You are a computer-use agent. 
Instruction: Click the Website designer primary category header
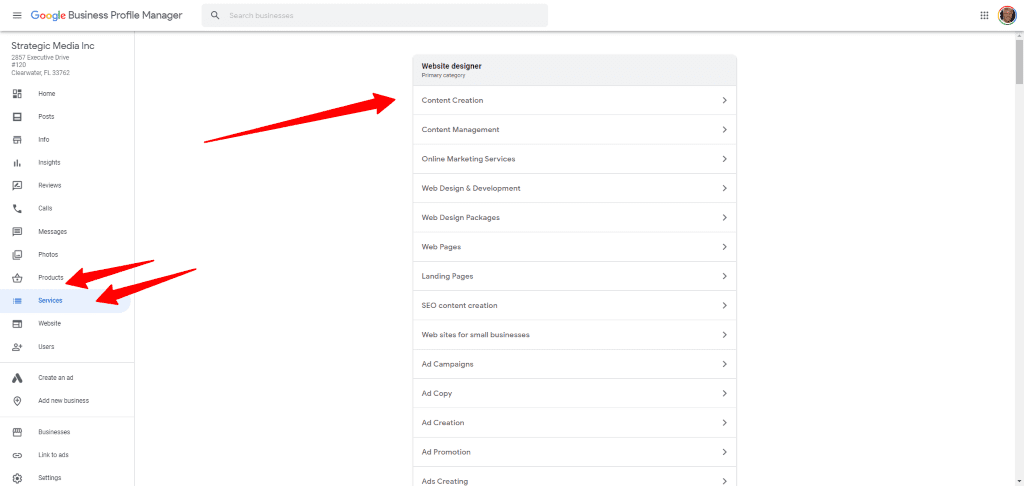pos(575,70)
